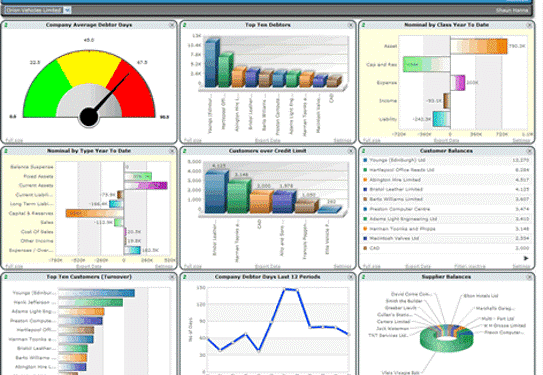Select Harman Toonks and Phipps balance row

coord(446,229)
